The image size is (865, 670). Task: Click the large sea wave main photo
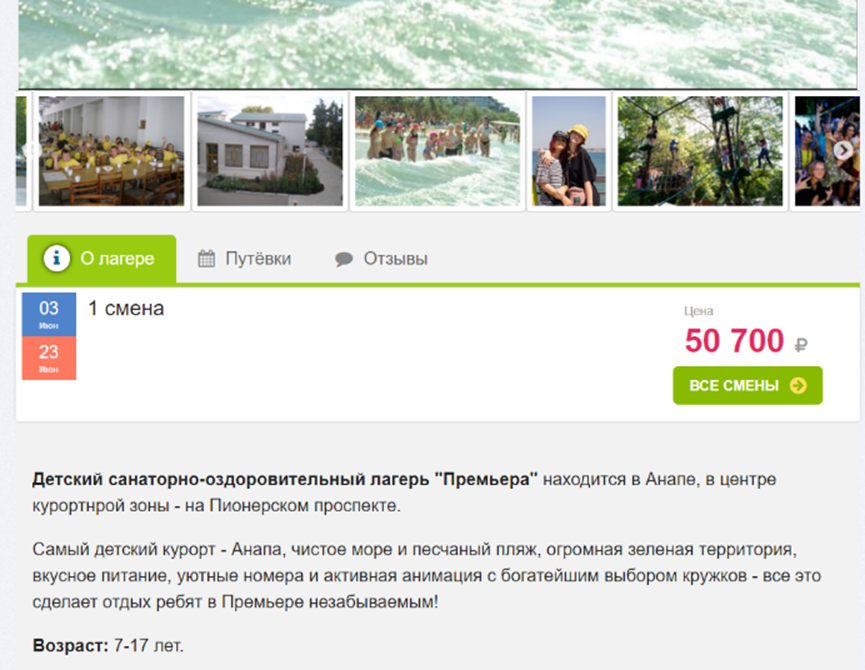(x=437, y=44)
